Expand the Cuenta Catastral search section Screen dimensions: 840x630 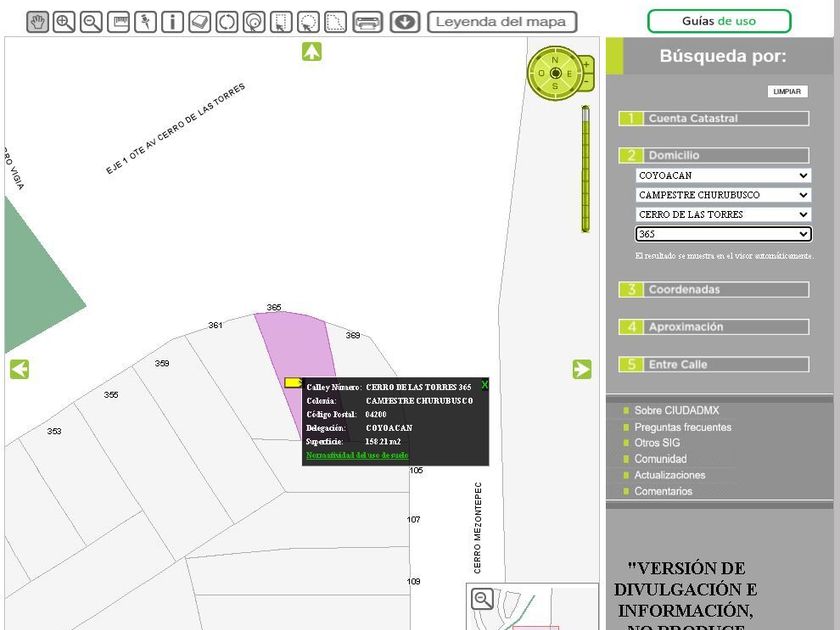coord(714,118)
